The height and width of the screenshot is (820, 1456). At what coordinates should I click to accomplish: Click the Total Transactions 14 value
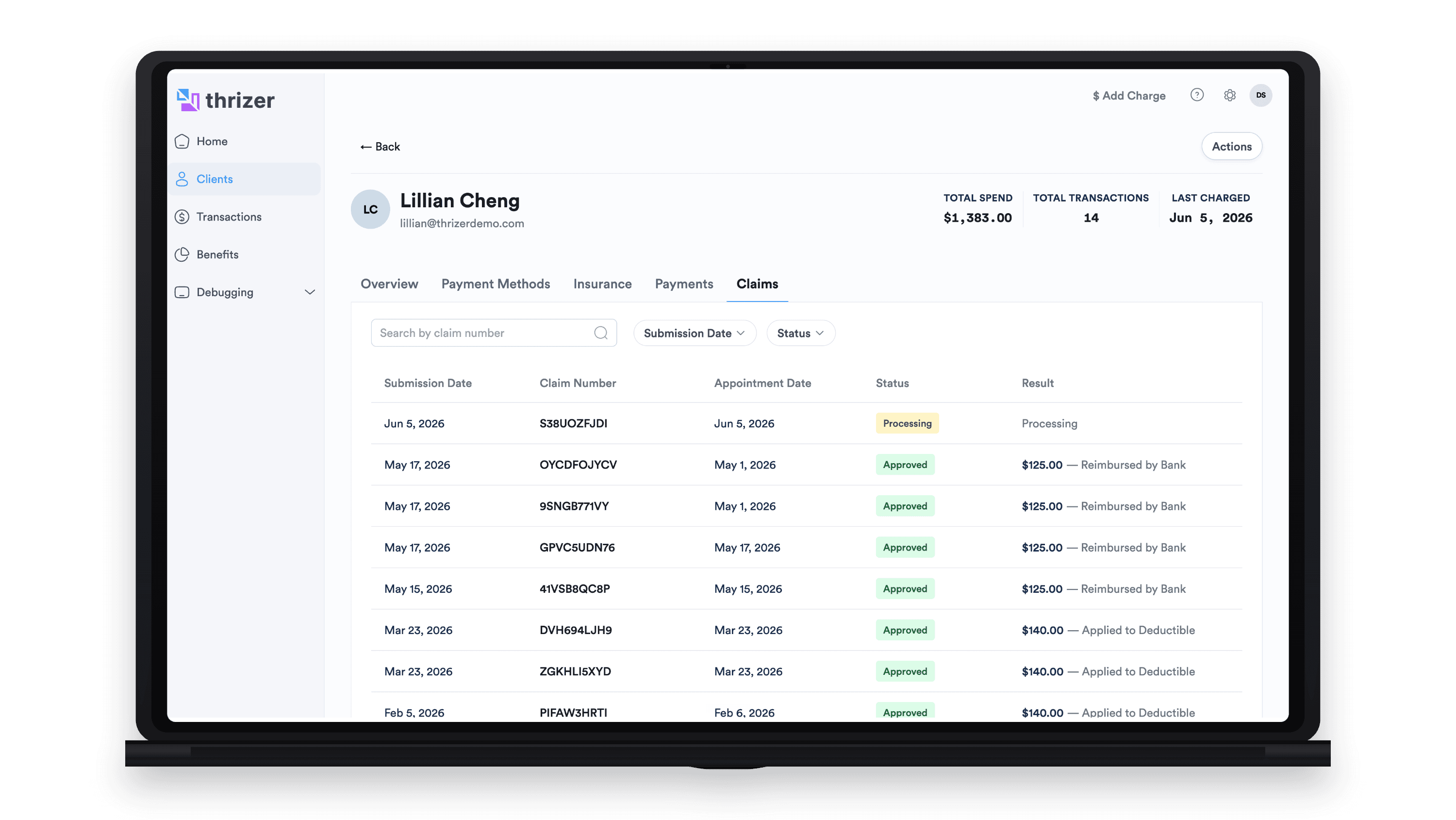pos(1091,218)
